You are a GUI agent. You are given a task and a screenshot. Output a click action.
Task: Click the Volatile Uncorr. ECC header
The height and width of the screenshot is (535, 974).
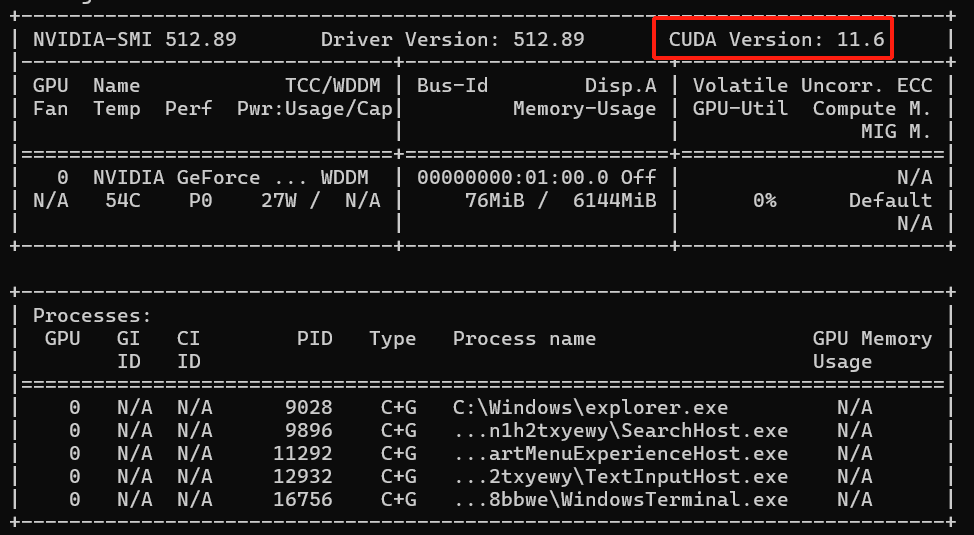tap(812, 86)
